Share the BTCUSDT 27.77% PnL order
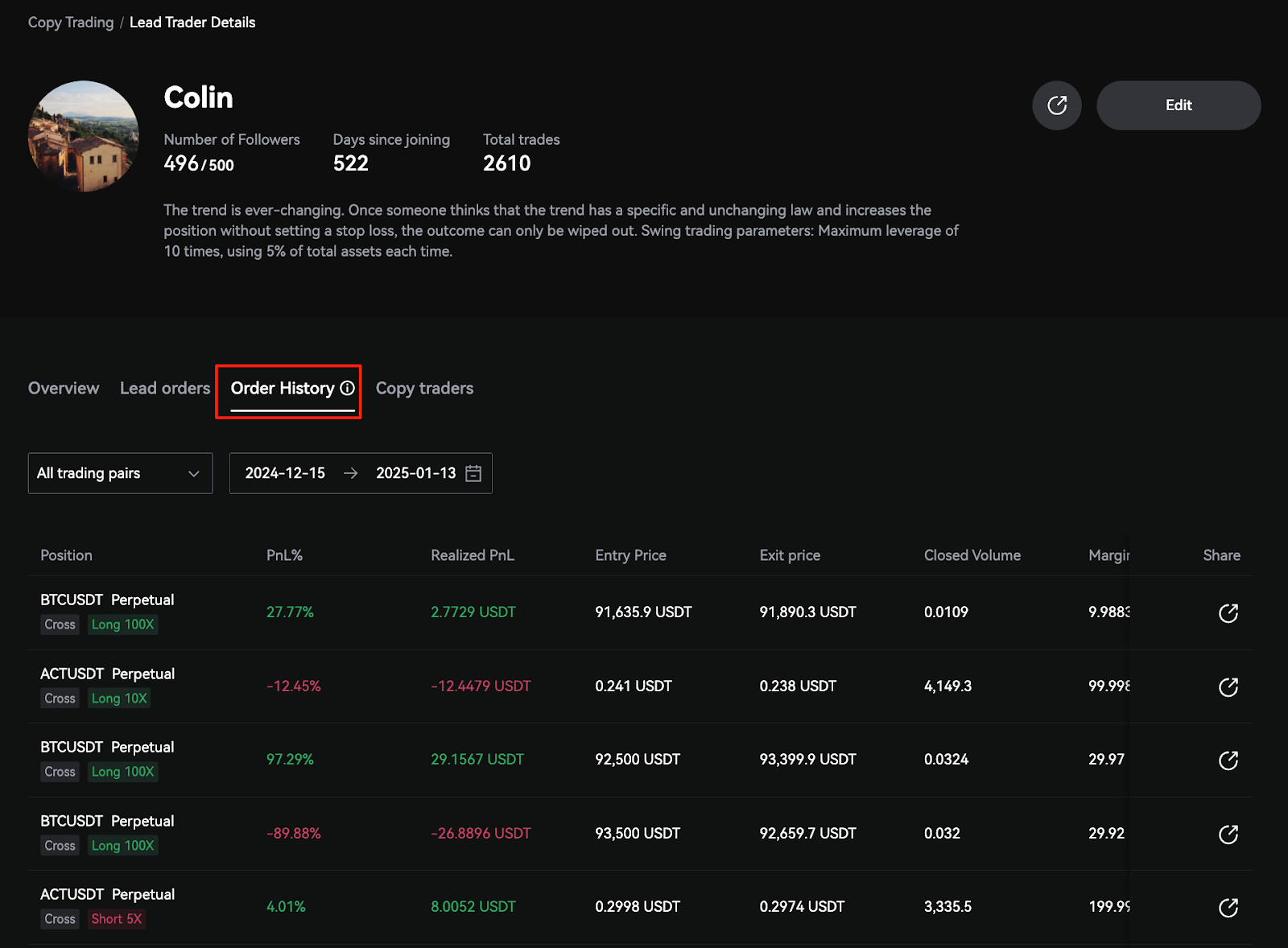Viewport: 1288px width, 948px height. tap(1228, 613)
